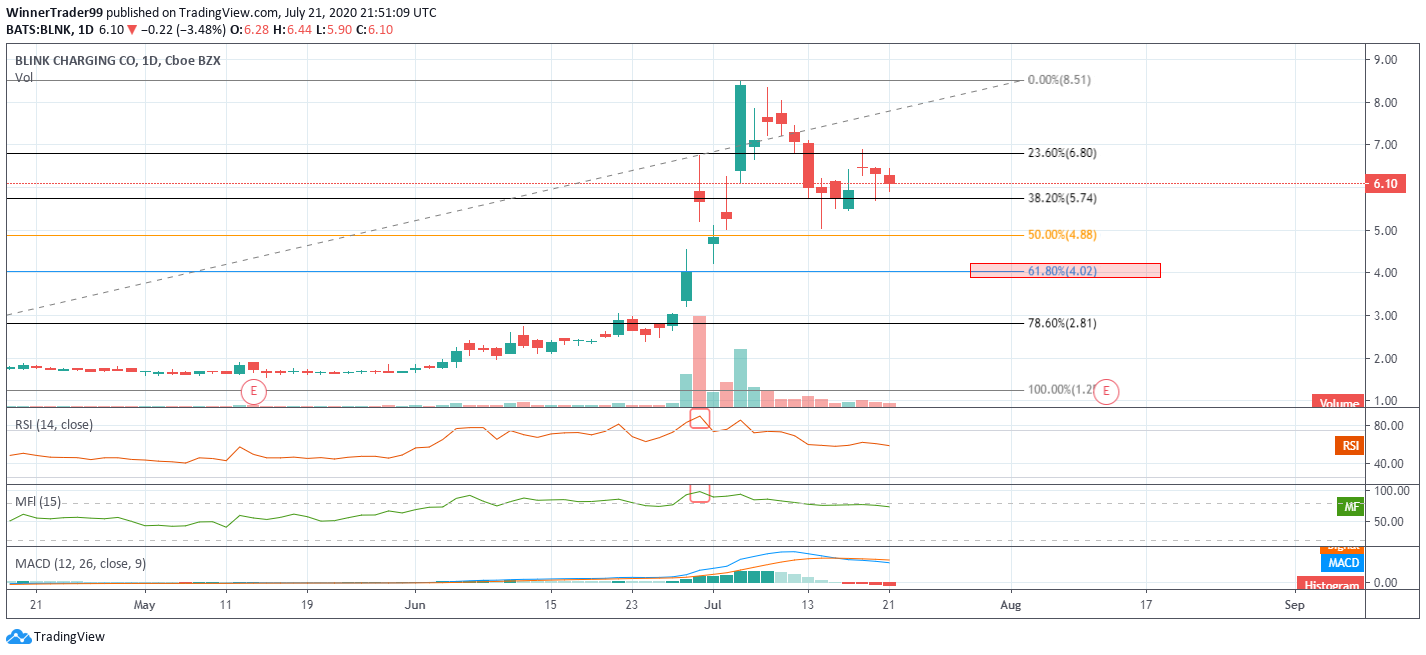
Task: Click the Jul label on date axis
Action: pos(713,605)
